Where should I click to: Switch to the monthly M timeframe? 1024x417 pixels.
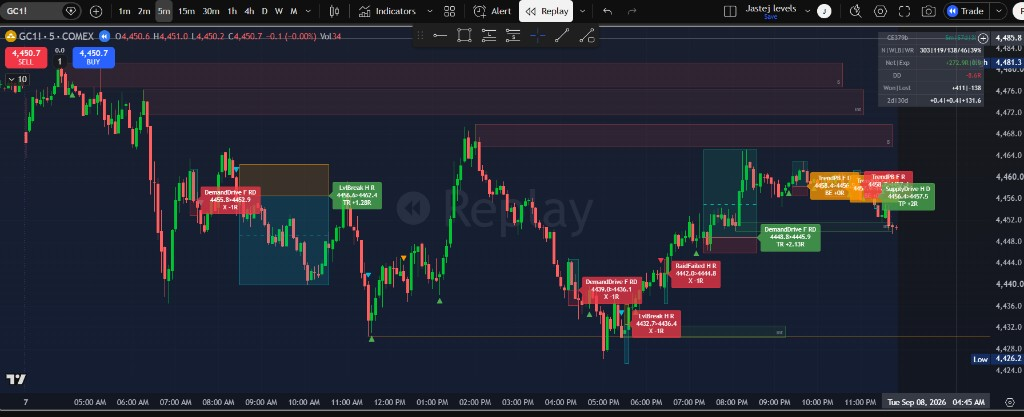[x=293, y=11]
